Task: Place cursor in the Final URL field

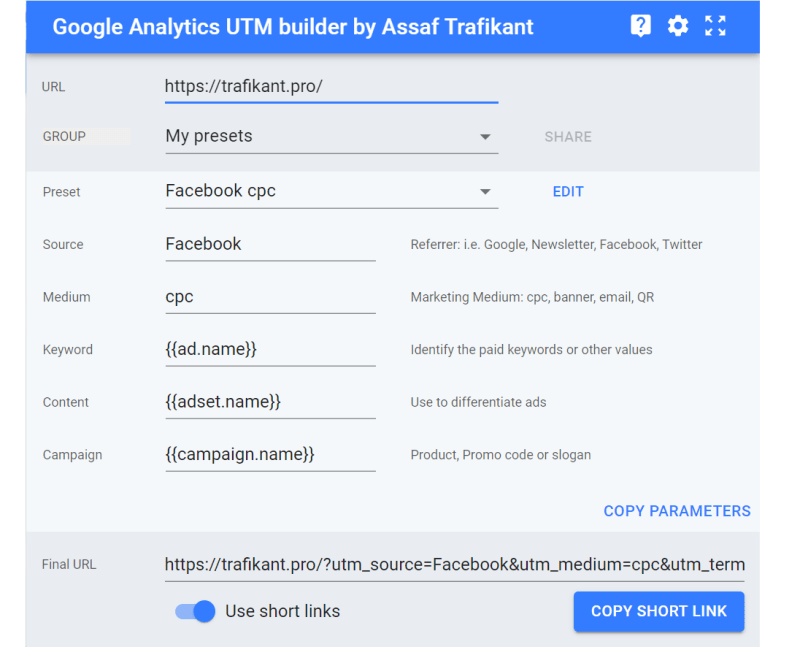Action: [450, 563]
